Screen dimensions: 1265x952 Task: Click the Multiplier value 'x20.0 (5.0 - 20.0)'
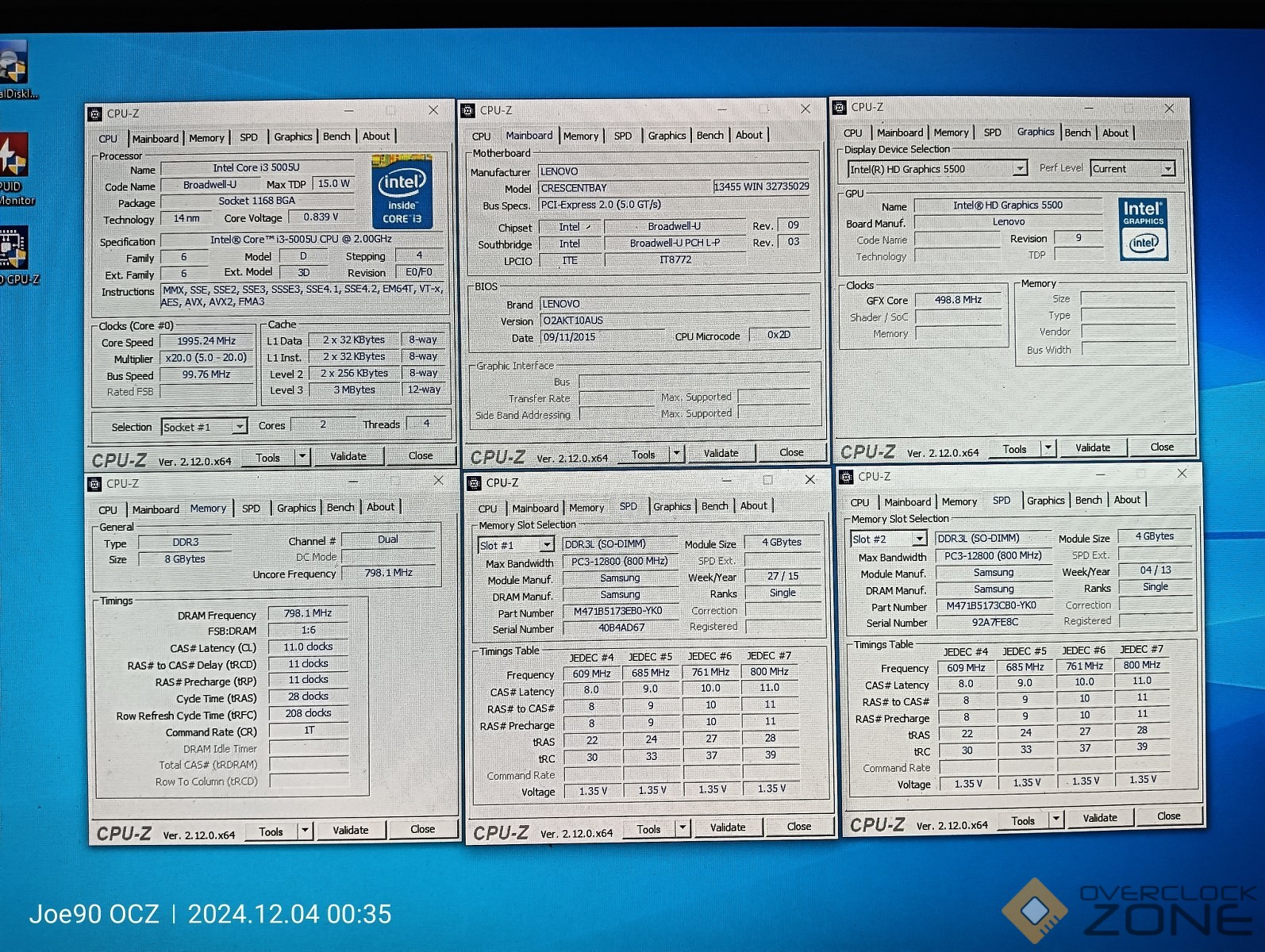tap(206, 358)
